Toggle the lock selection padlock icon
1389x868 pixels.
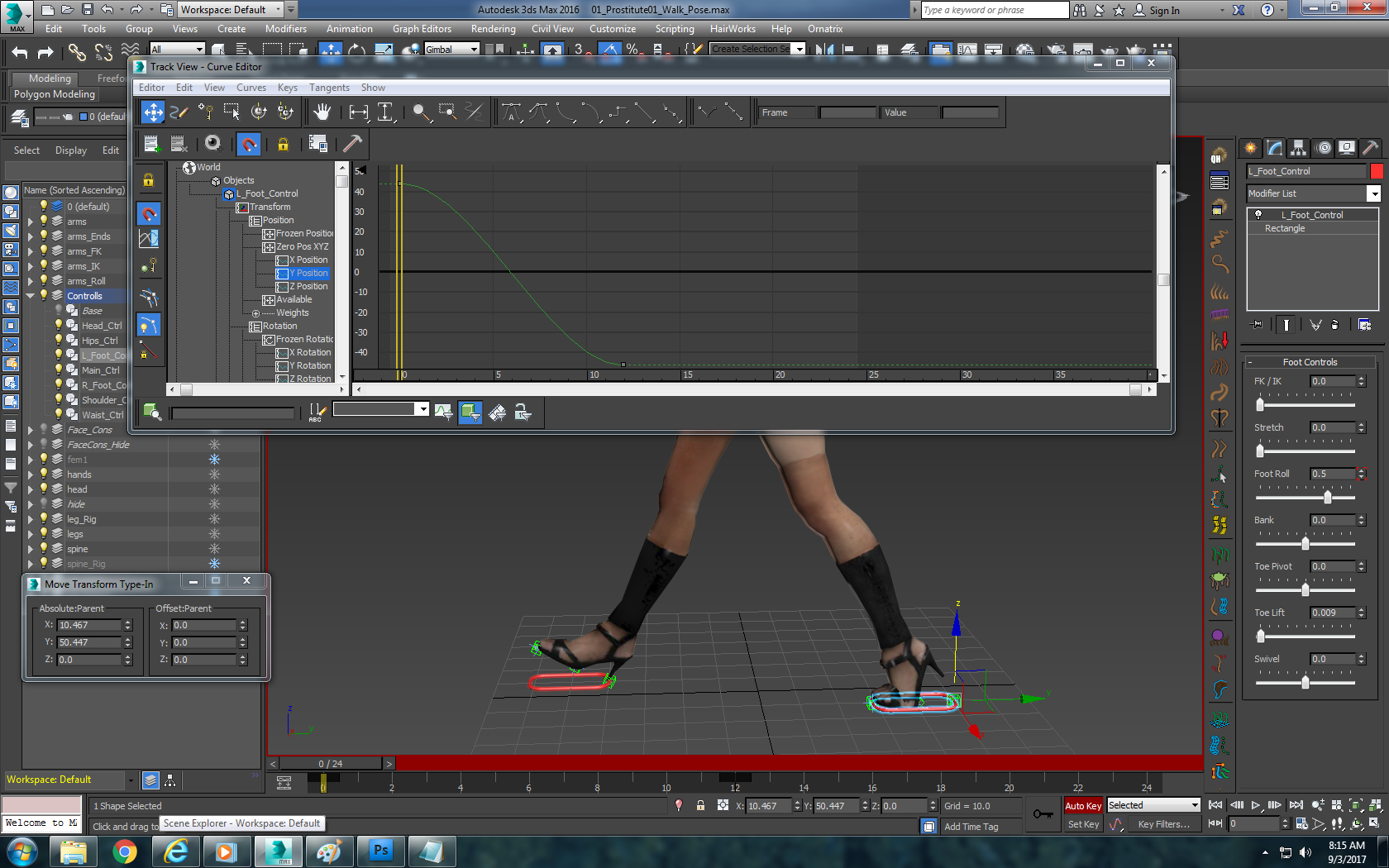point(283,144)
